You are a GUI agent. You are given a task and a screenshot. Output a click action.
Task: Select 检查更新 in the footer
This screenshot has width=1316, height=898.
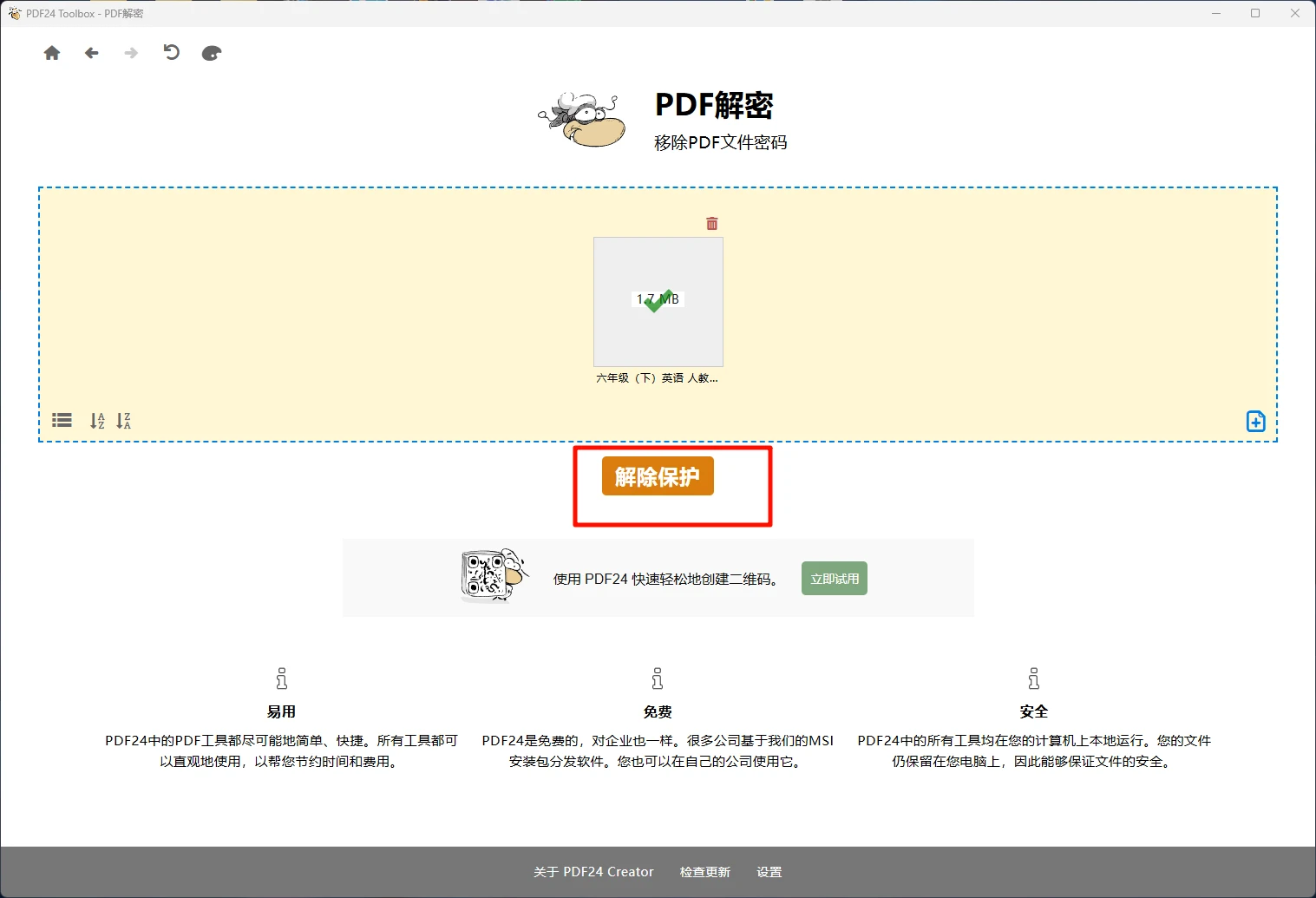coord(704,872)
